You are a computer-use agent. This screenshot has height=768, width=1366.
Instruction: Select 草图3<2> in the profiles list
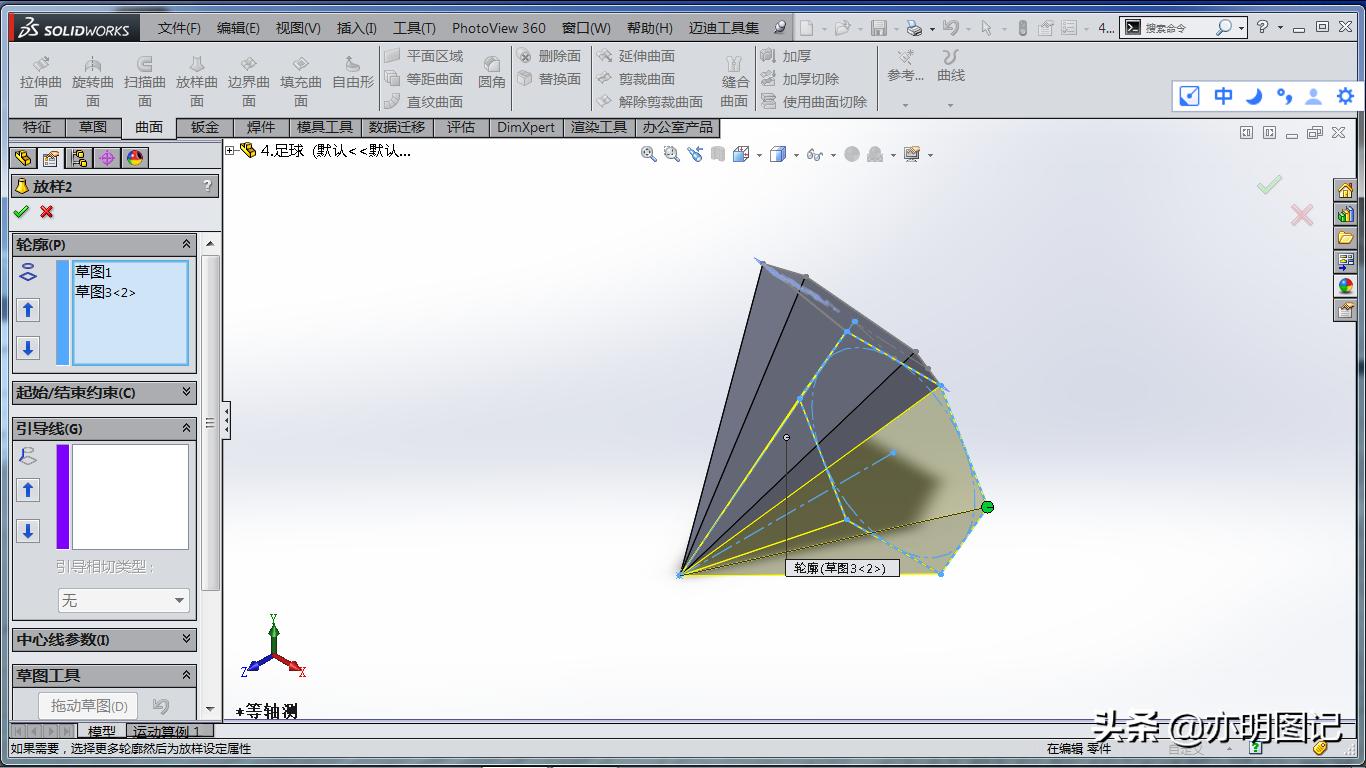pyautogui.click(x=104, y=290)
